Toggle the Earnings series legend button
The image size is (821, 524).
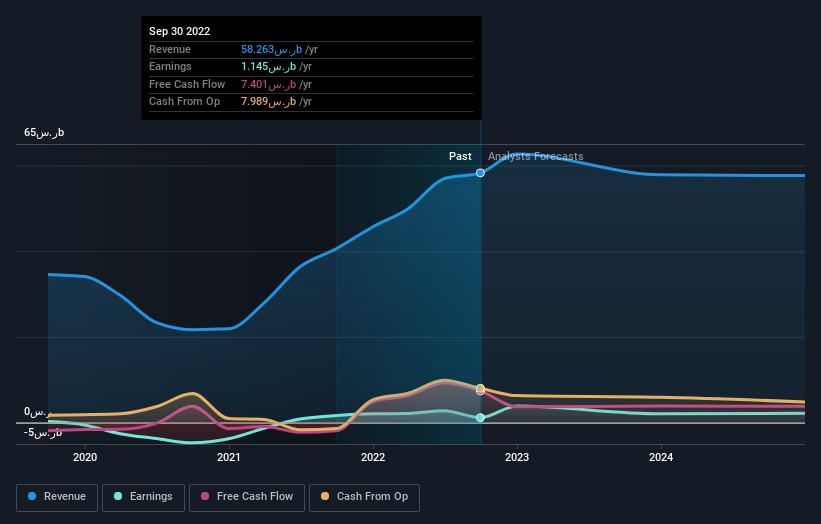coord(143,497)
